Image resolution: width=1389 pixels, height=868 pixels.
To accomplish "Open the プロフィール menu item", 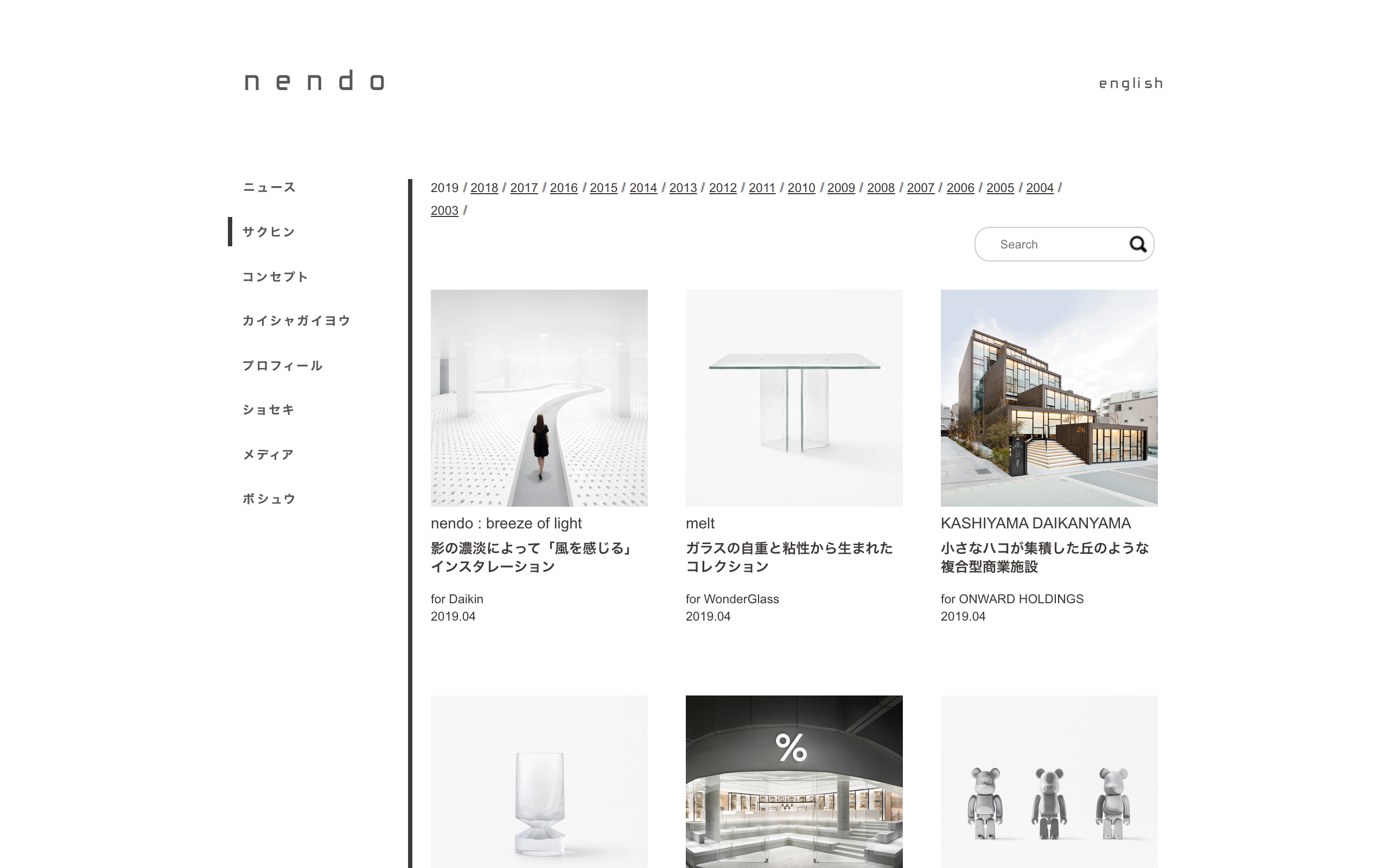I will point(282,366).
